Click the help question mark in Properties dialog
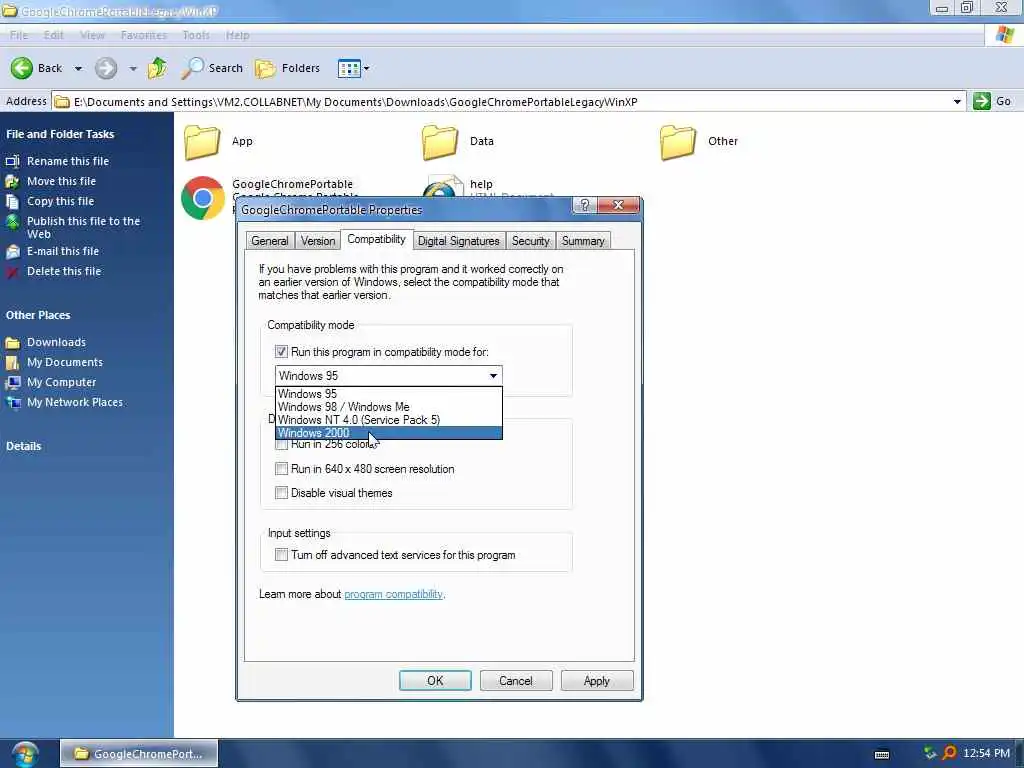 click(x=584, y=205)
